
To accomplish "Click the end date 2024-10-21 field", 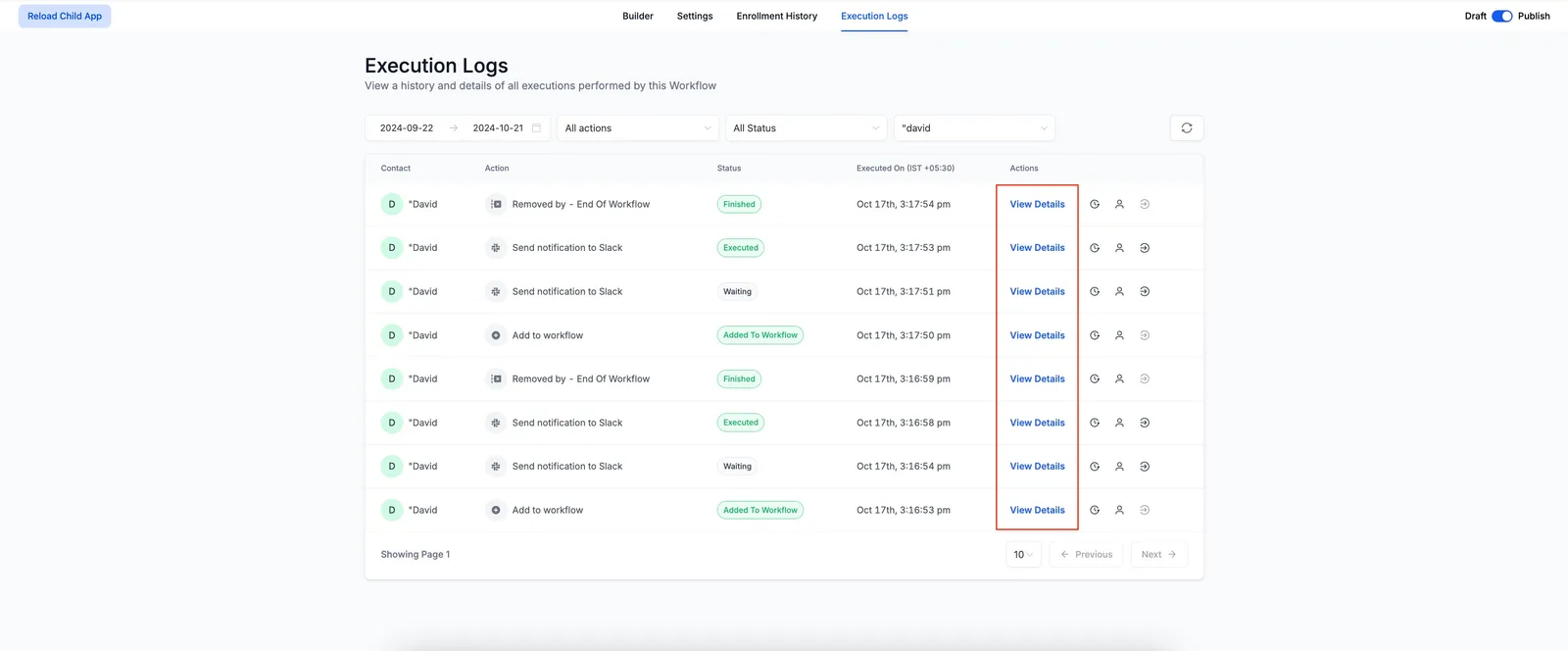I will click(498, 128).
